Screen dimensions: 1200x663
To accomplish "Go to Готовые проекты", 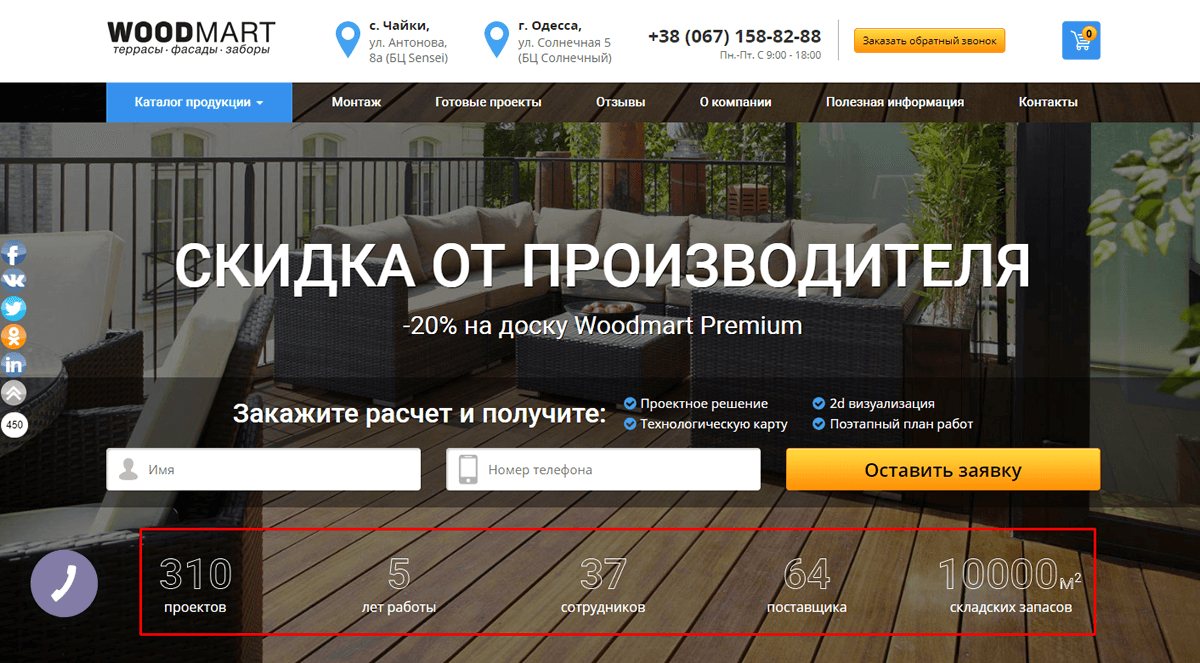I will tap(488, 102).
